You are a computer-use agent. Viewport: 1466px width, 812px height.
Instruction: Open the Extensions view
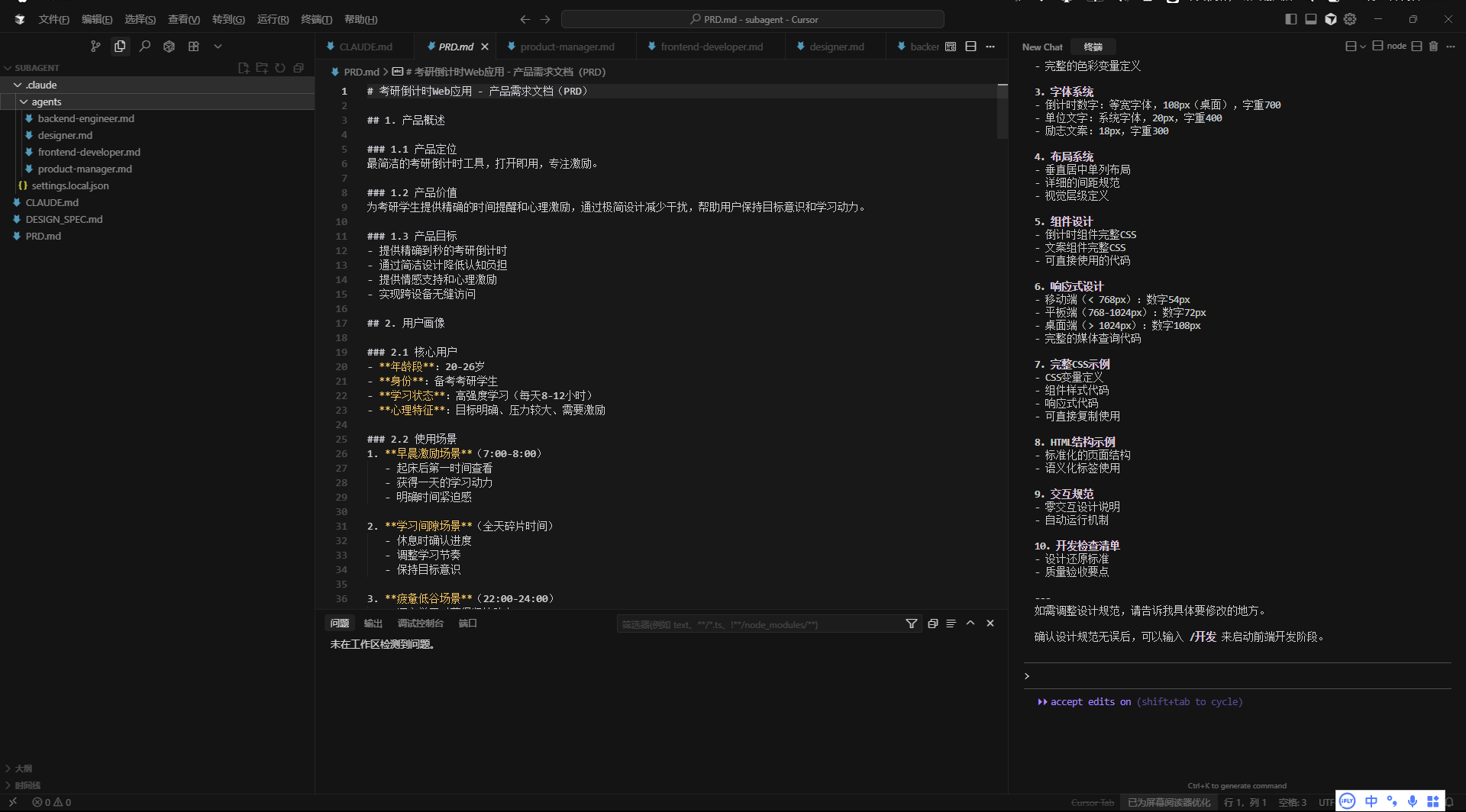tap(194, 47)
